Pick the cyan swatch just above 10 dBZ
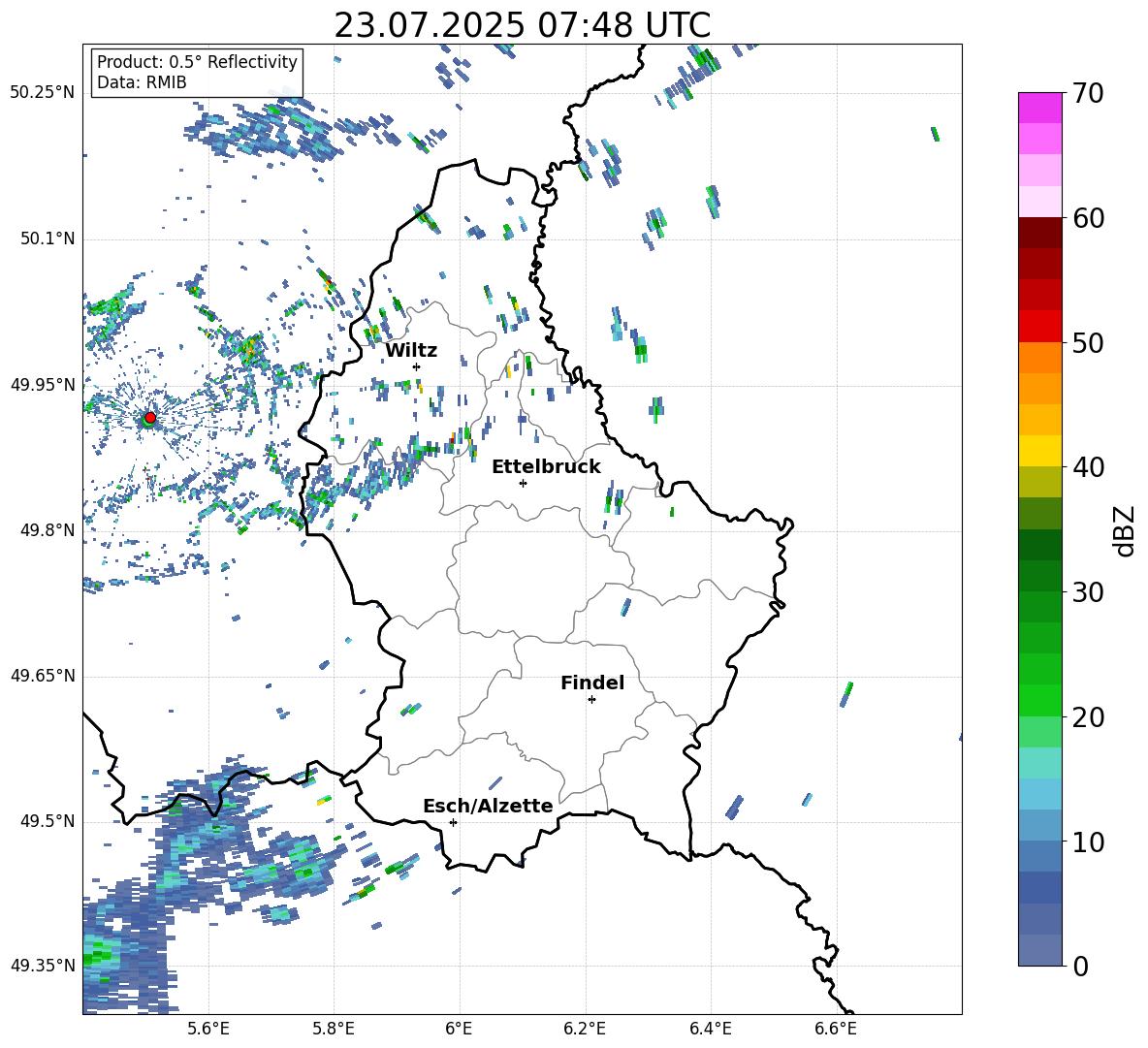The image size is (1148, 1048). point(1039,826)
